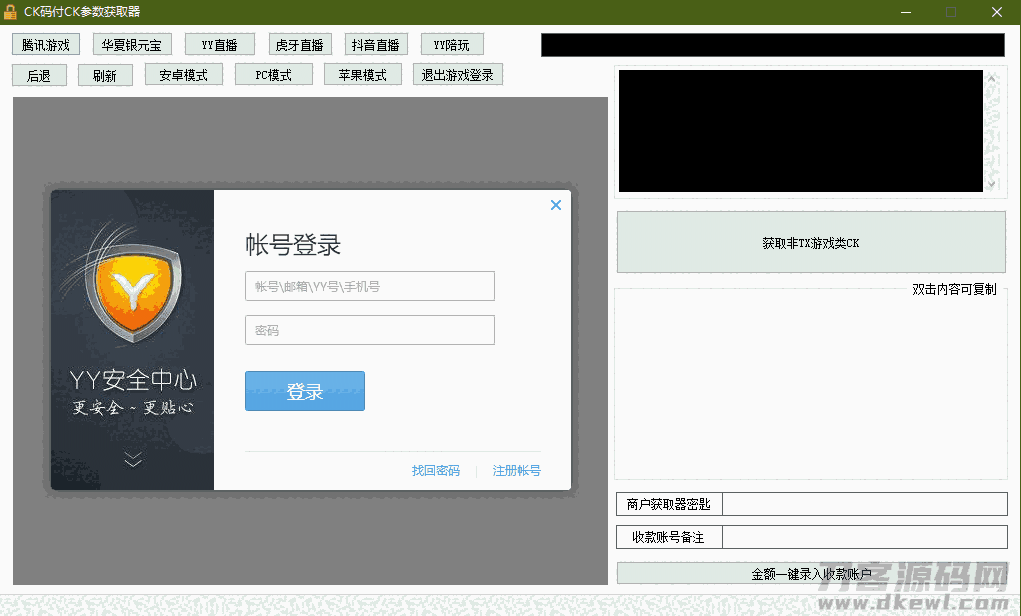Viewport: 1021px width, 616px height.
Task: Close the YY login dialog with the X
Action: click(556, 205)
